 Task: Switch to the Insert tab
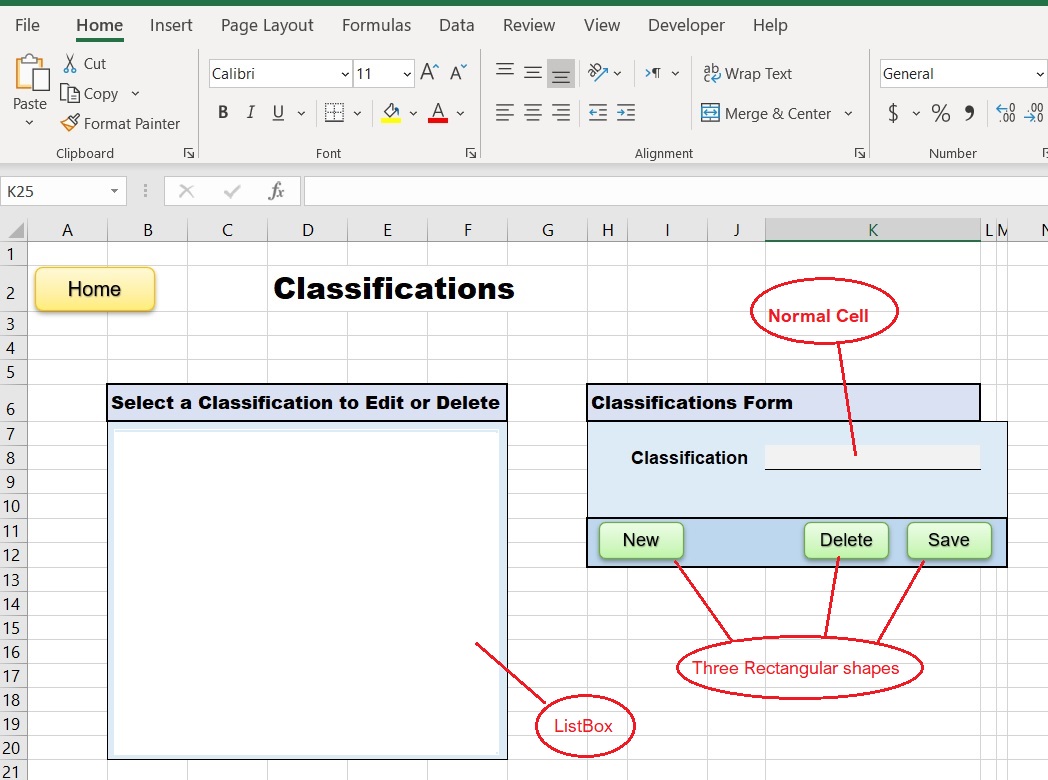click(171, 25)
